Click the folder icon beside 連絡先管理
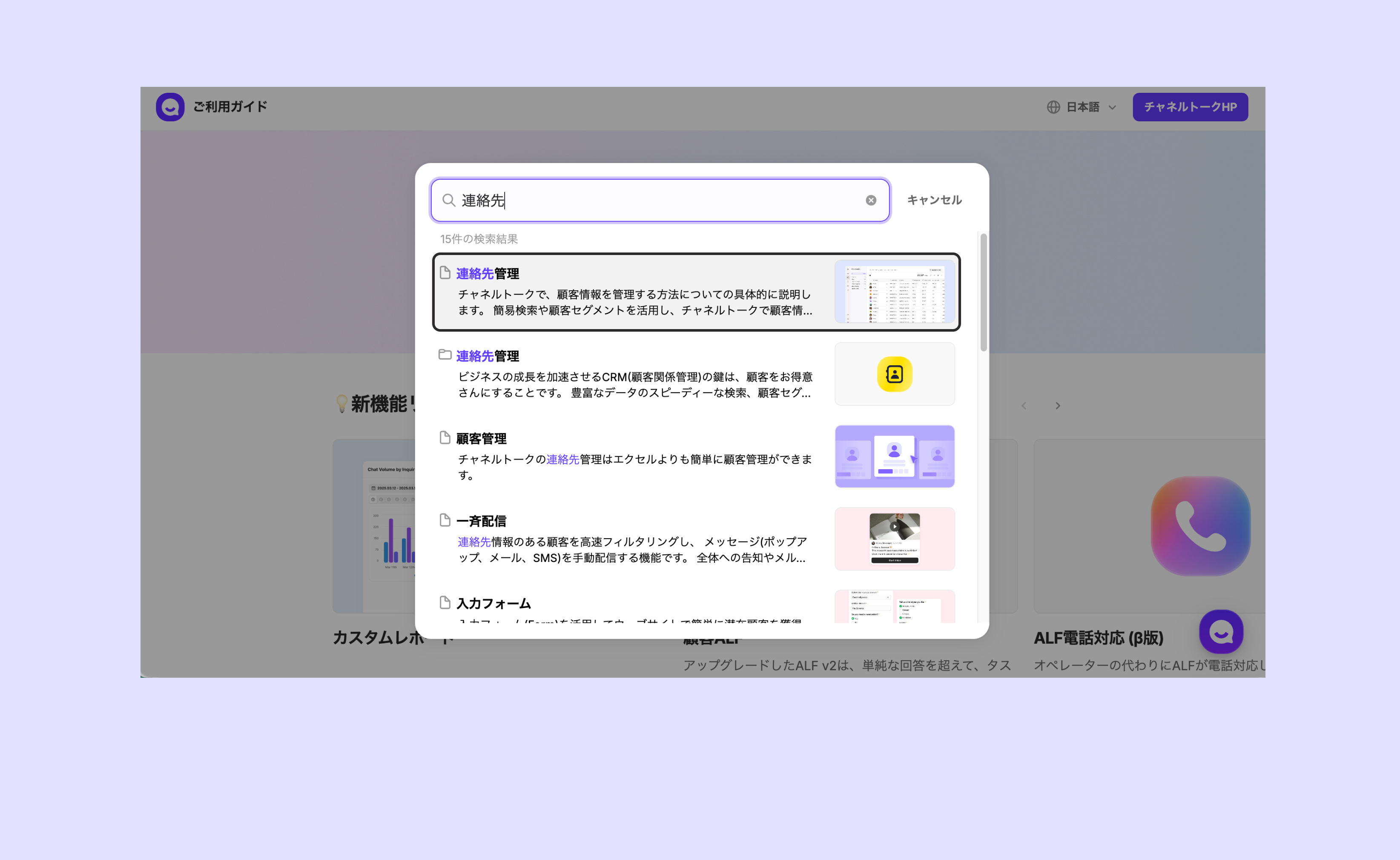 [x=445, y=355]
